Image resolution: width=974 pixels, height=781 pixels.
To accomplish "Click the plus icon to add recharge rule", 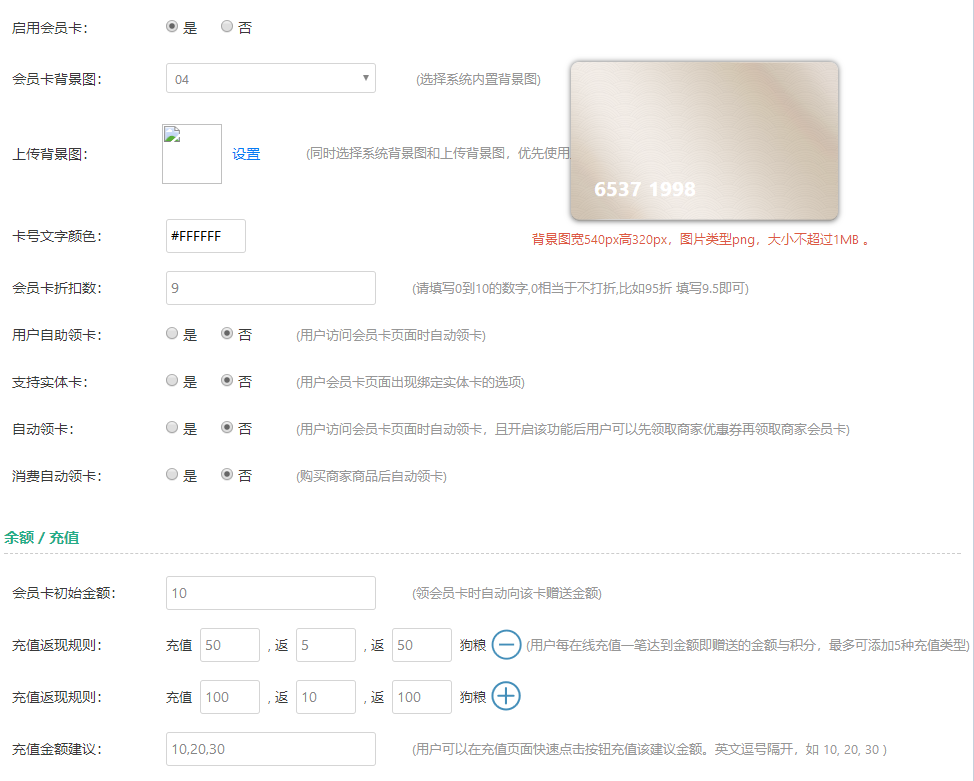I will click(506, 697).
